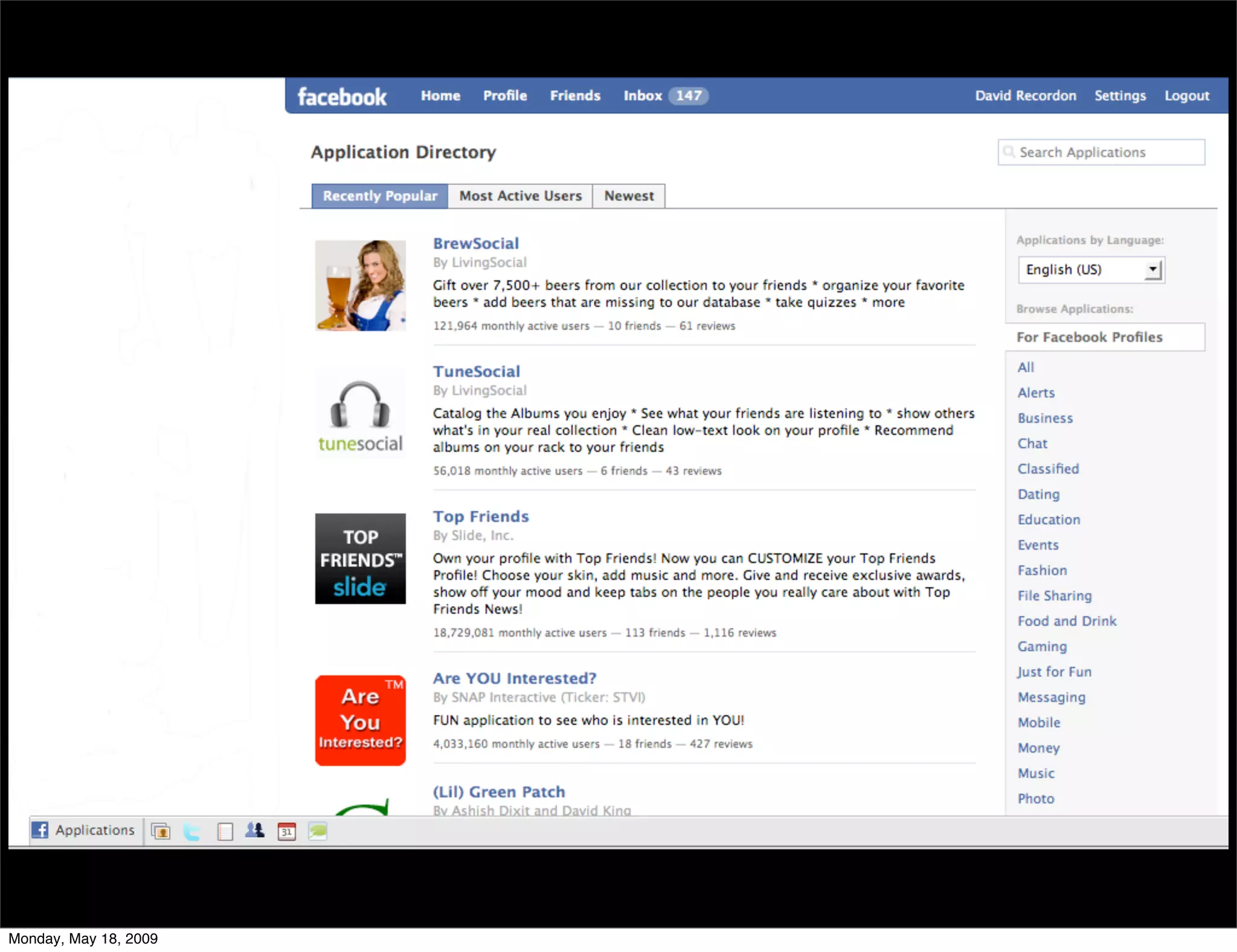
Task: Open the green chat bubble icon
Action: (x=318, y=831)
